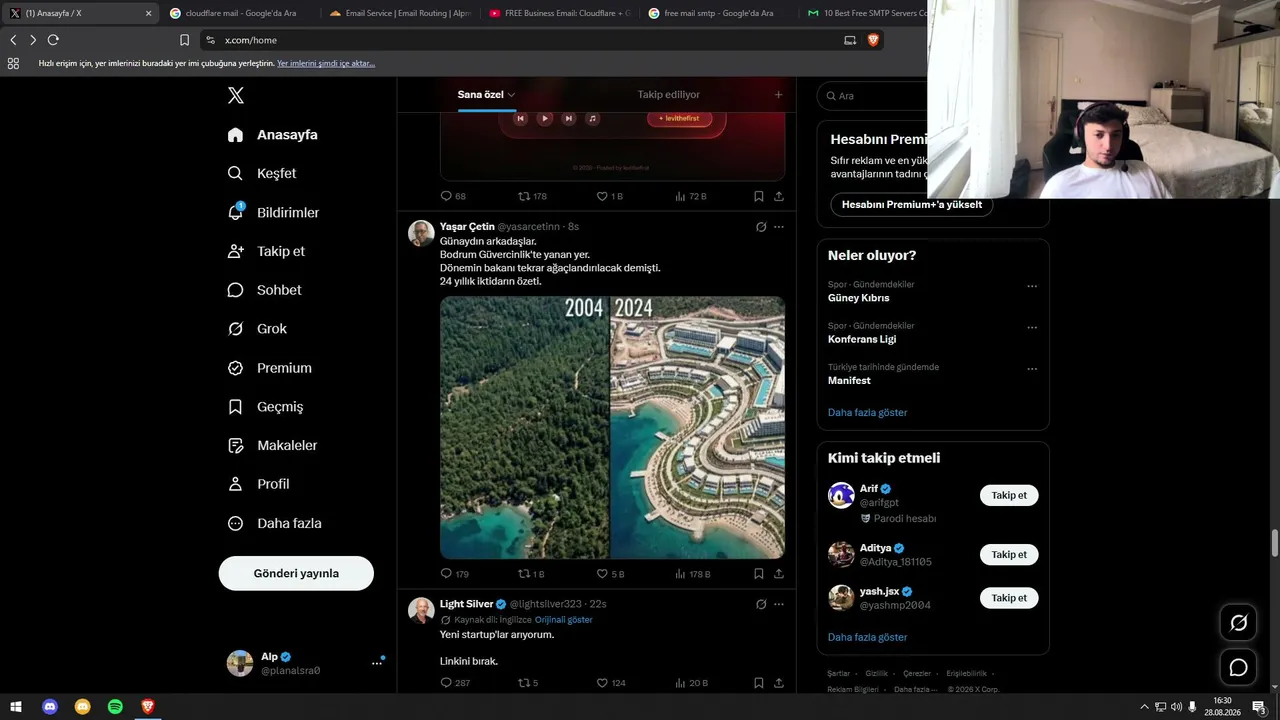Screen dimensions: 1280x720
Task: Expand the Daha fazla sidebar menu
Action: 274,523
